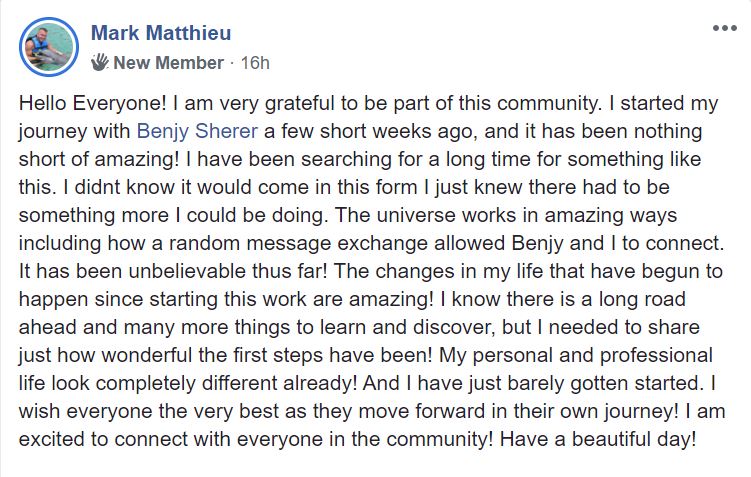The height and width of the screenshot is (477, 751).
Task: Follow the Benjy Sherer mention link
Action: [197, 131]
